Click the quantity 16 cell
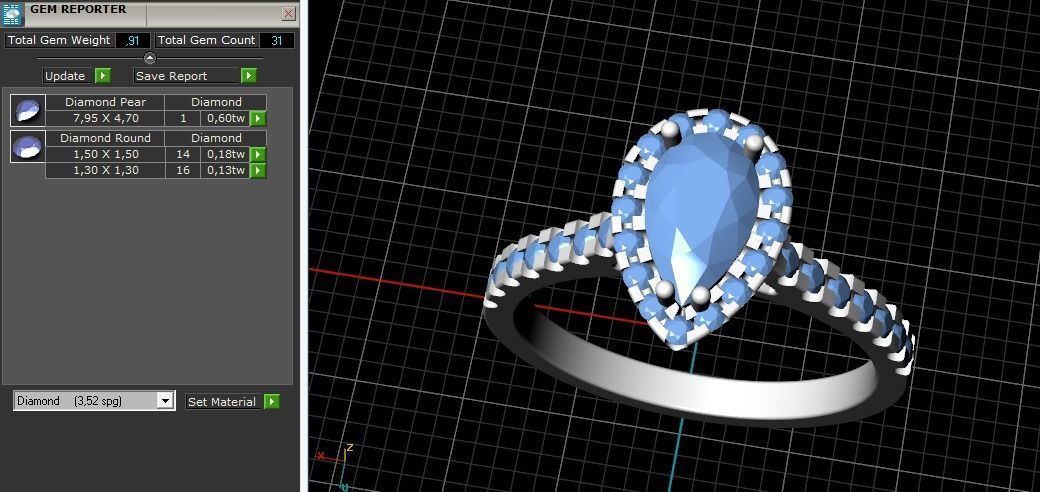 [182, 170]
